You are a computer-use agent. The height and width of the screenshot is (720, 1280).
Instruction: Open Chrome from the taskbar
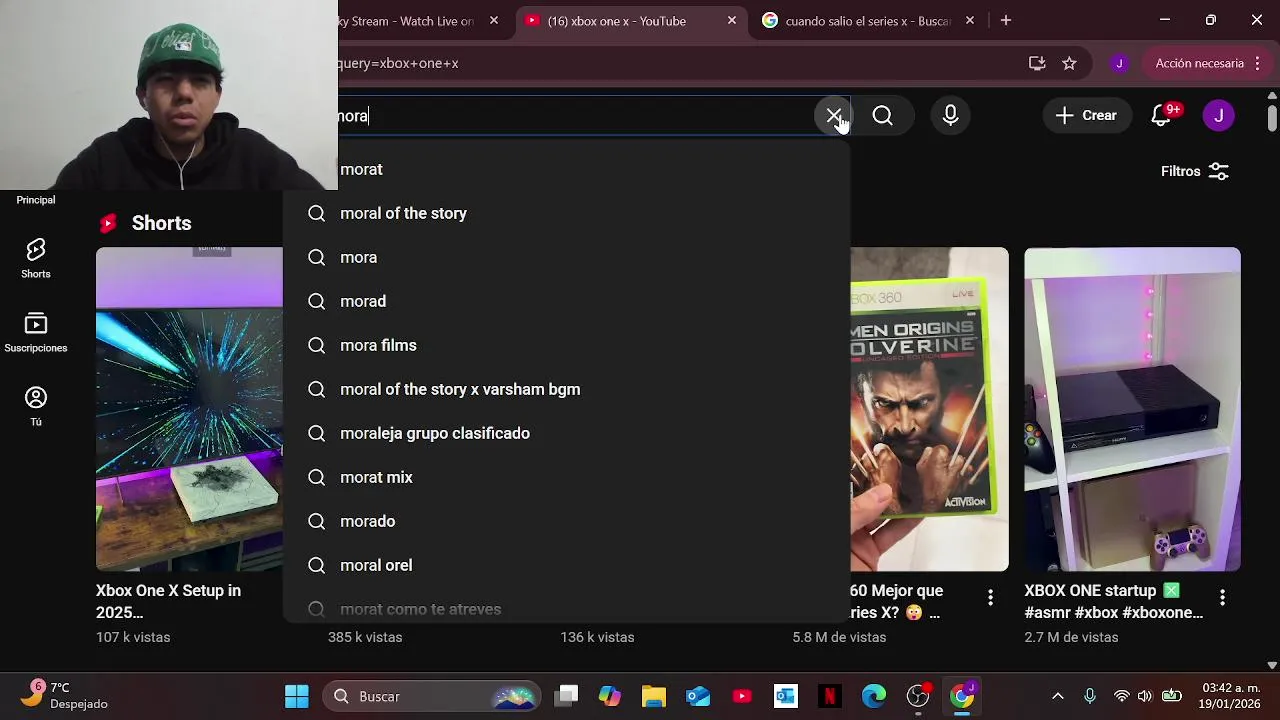[x=962, y=696]
